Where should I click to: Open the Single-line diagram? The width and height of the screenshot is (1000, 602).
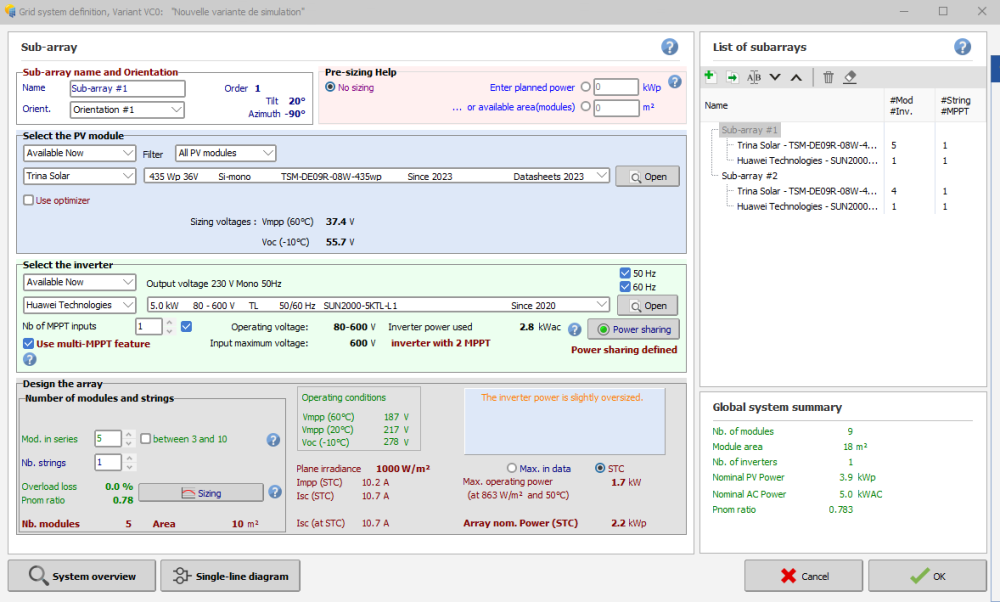pos(230,576)
